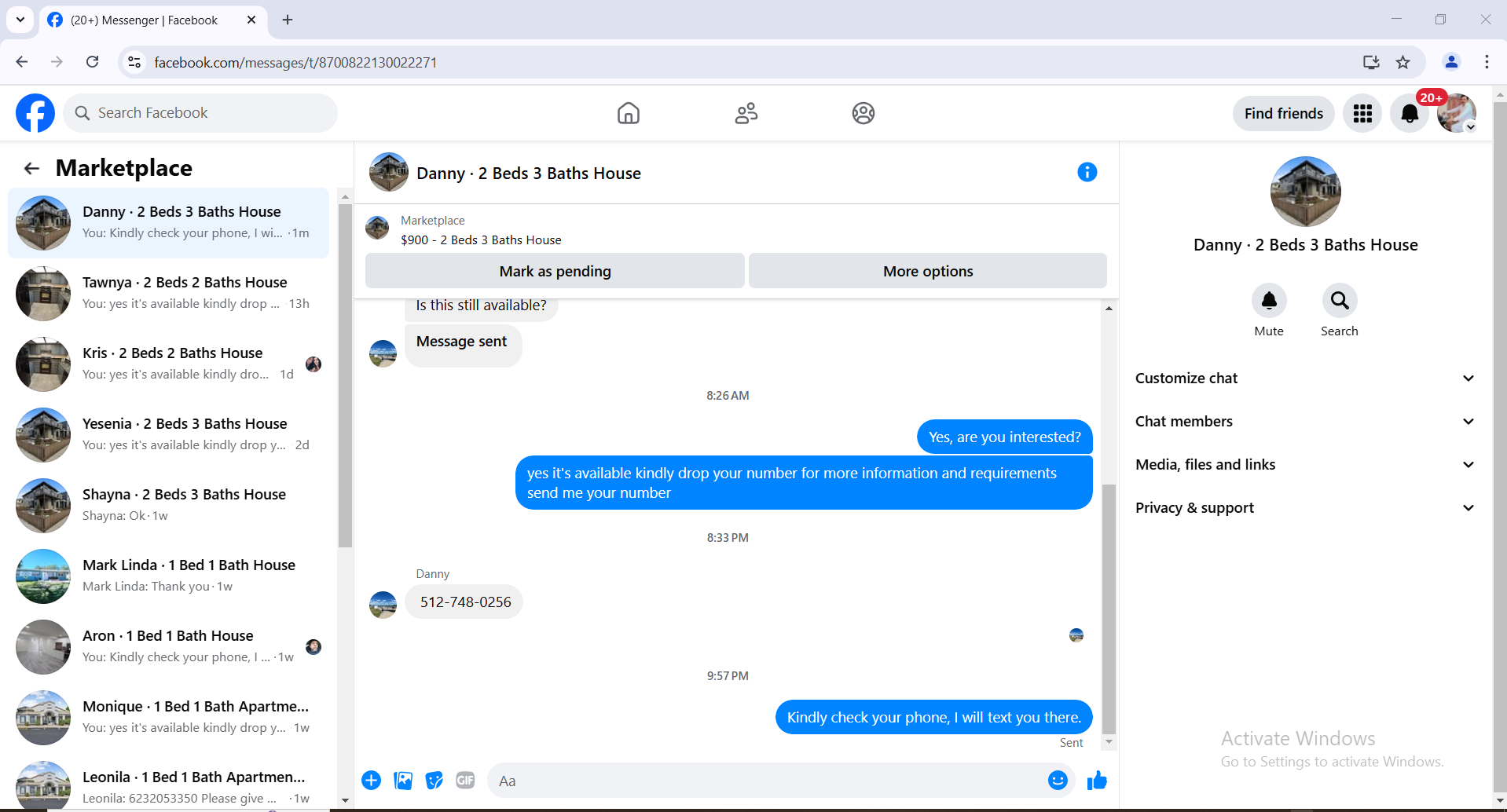
Task: Open the emoji picker in message box
Action: coord(1058,781)
